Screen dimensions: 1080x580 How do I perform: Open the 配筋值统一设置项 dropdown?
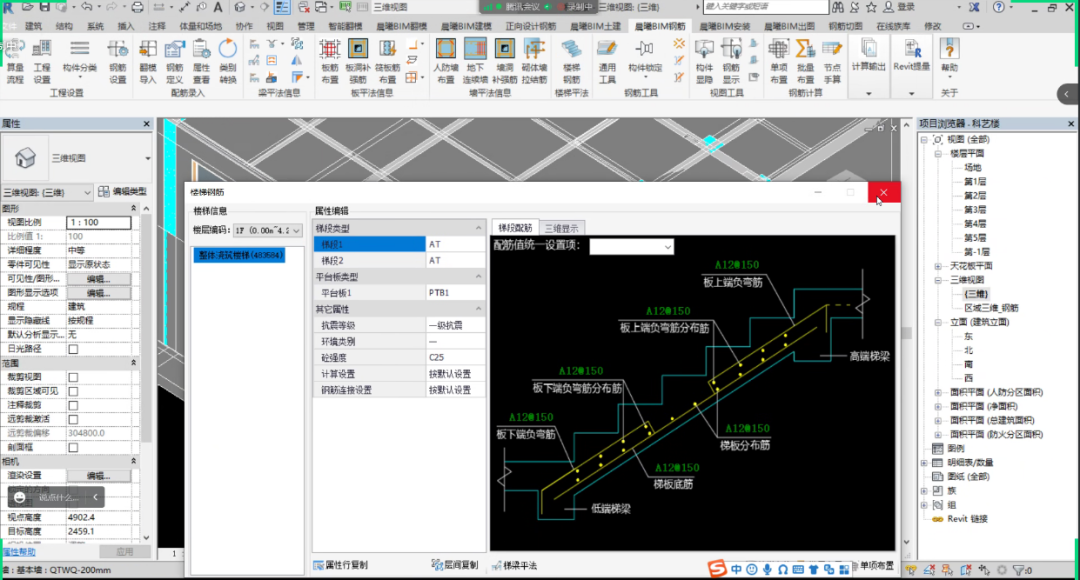631,246
